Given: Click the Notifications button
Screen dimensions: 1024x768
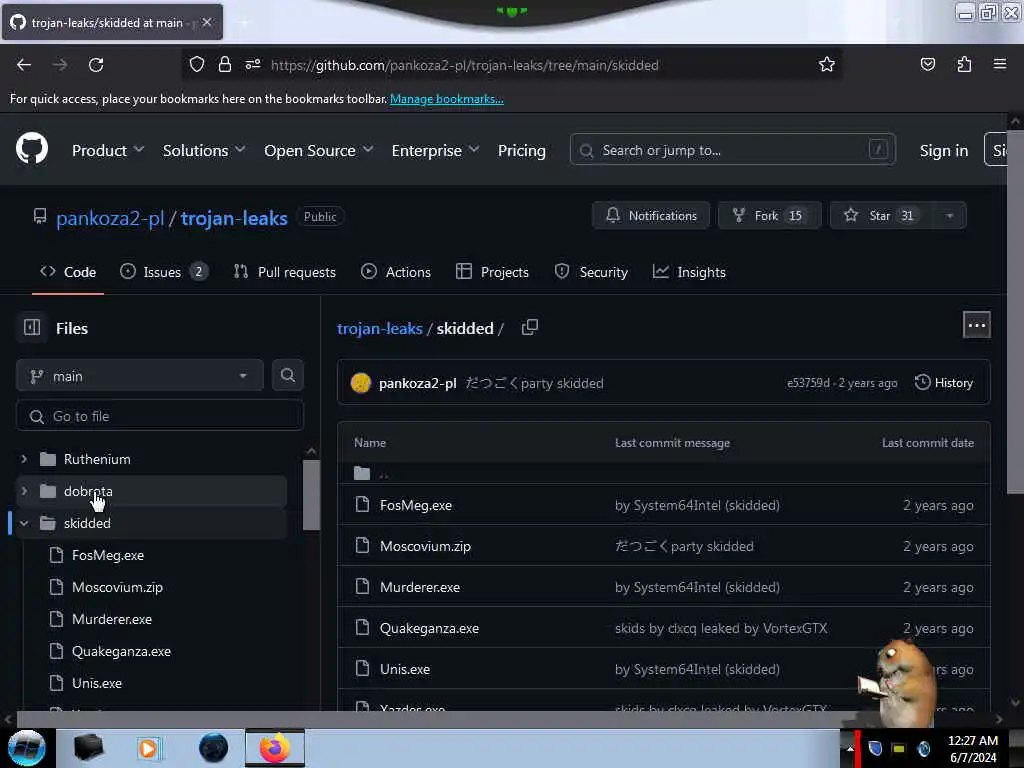Looking at the screenshot, I should pos(650,216).
